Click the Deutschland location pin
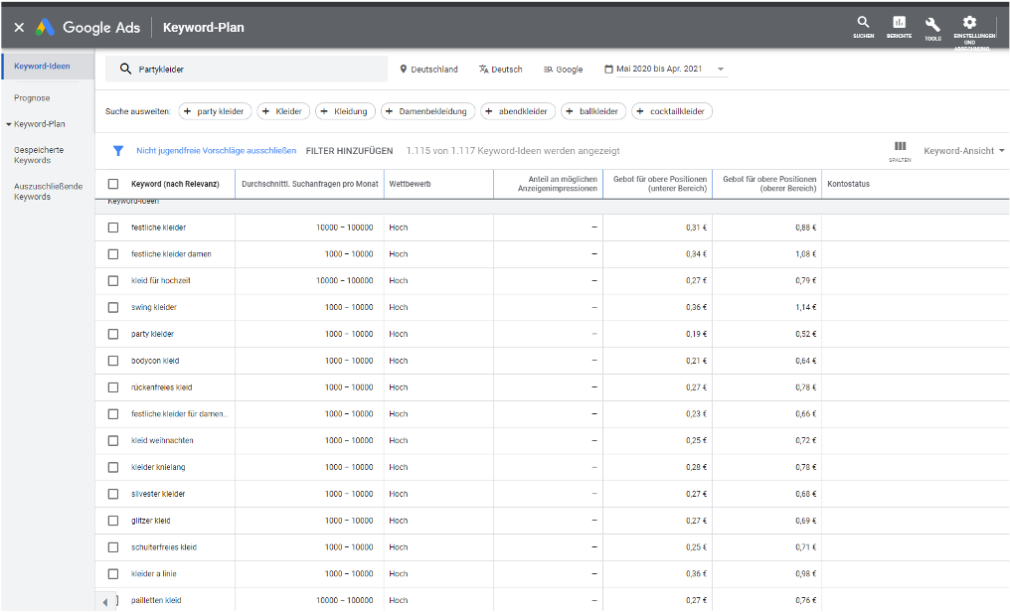 (x=403, y=69)
